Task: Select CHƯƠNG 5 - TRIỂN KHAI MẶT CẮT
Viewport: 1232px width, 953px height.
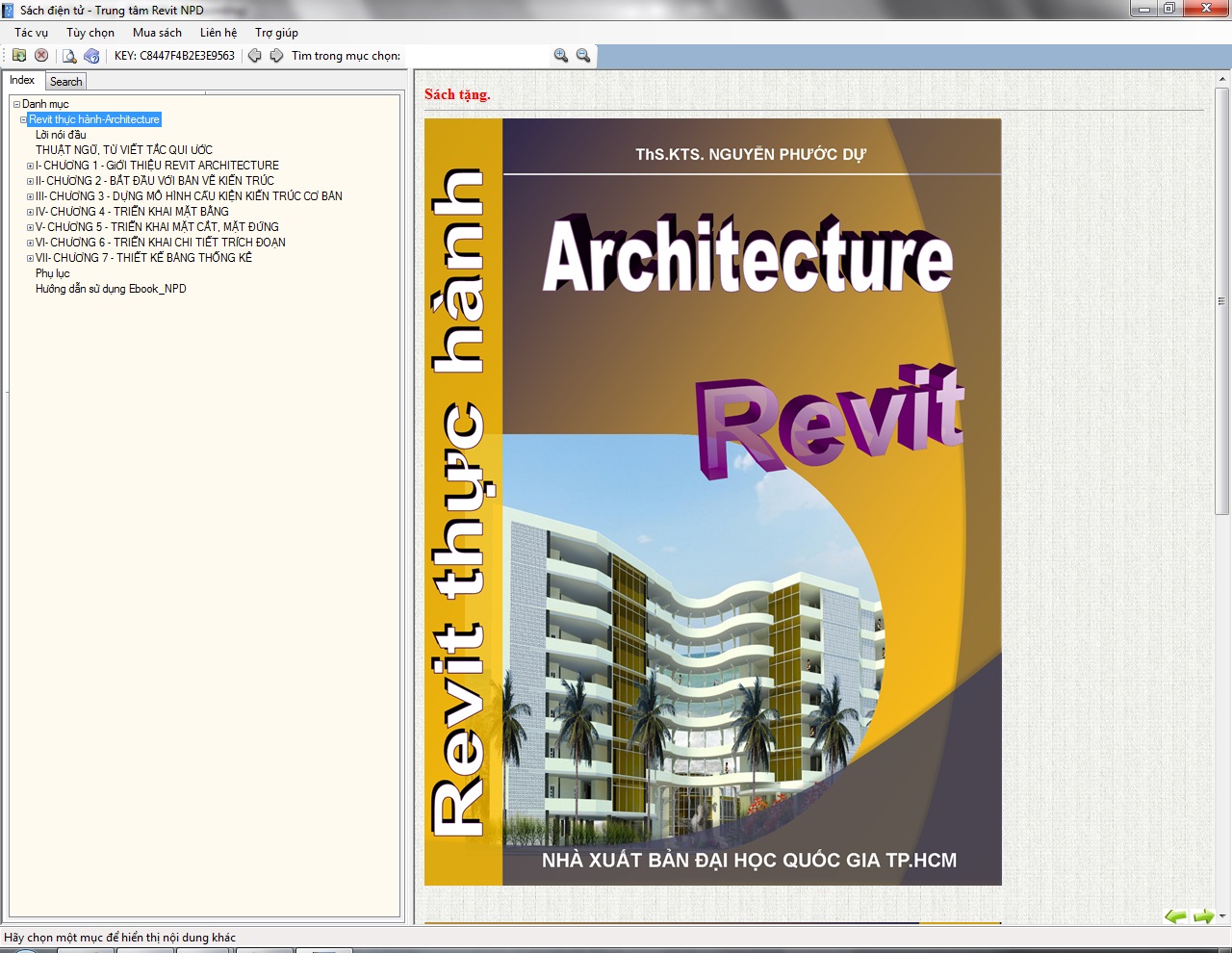Action: pos(157,227)
